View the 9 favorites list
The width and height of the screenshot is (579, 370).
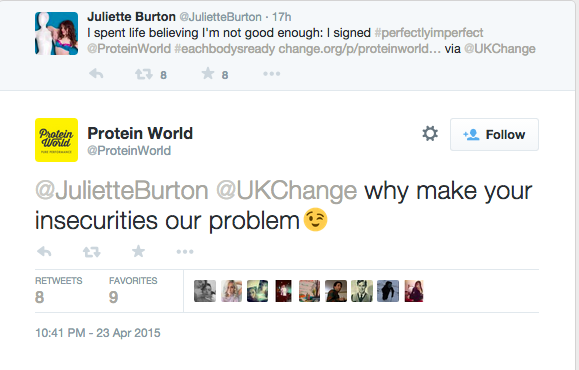coord(133,291)
